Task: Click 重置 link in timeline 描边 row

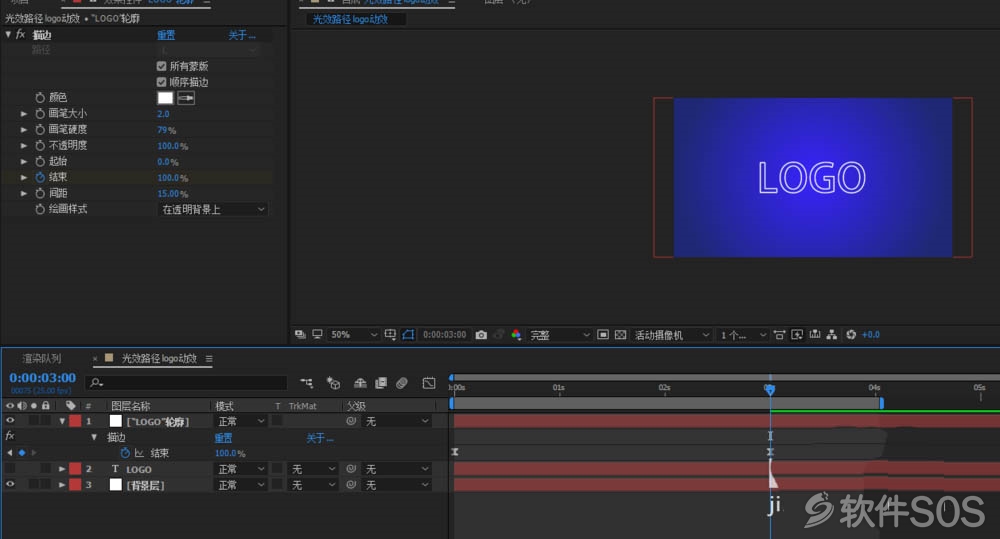Action: pyautogui.click(x=223, y=438)
